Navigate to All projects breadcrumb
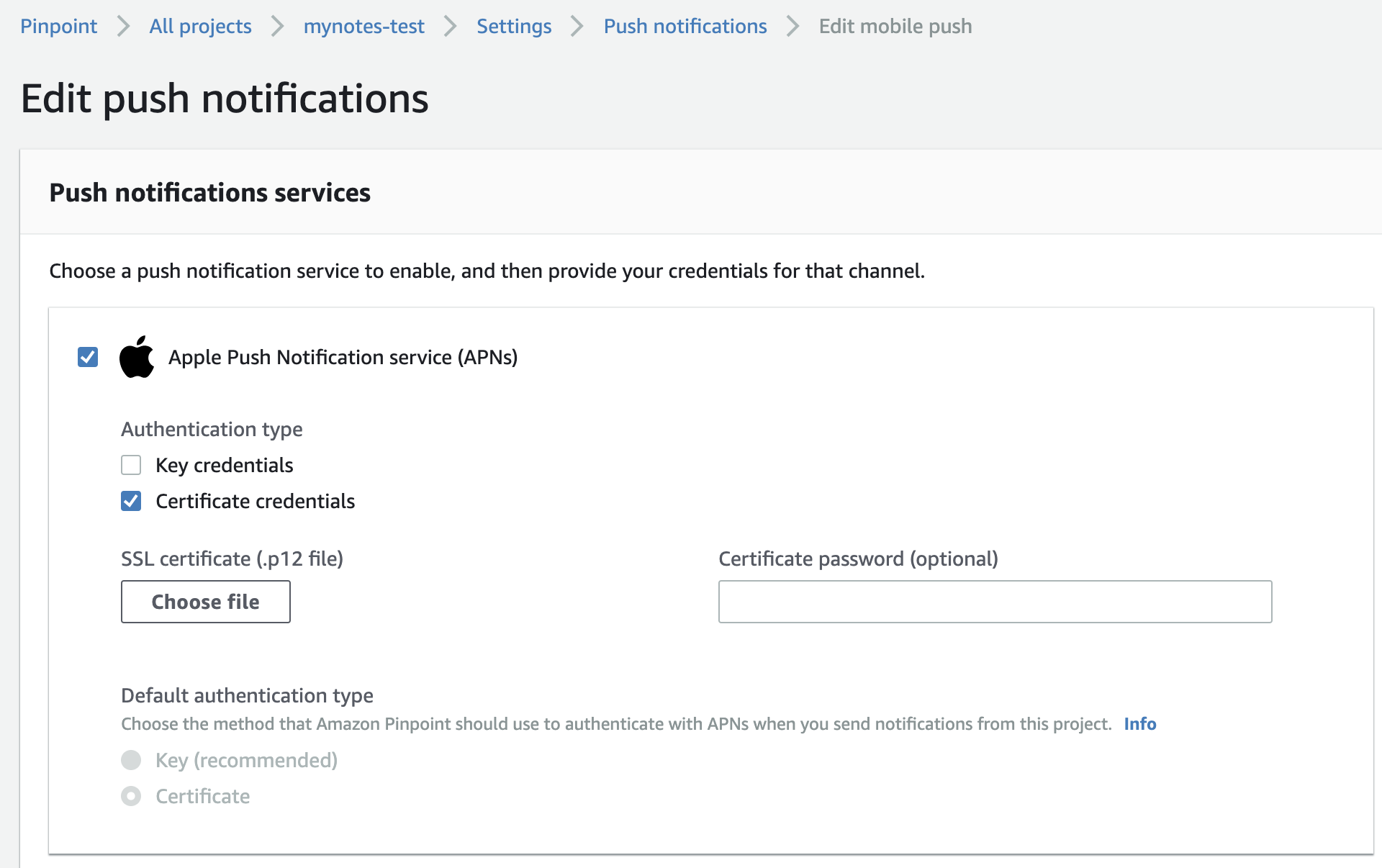Screen dimensions: 1382x868 (x=200, y=27)
